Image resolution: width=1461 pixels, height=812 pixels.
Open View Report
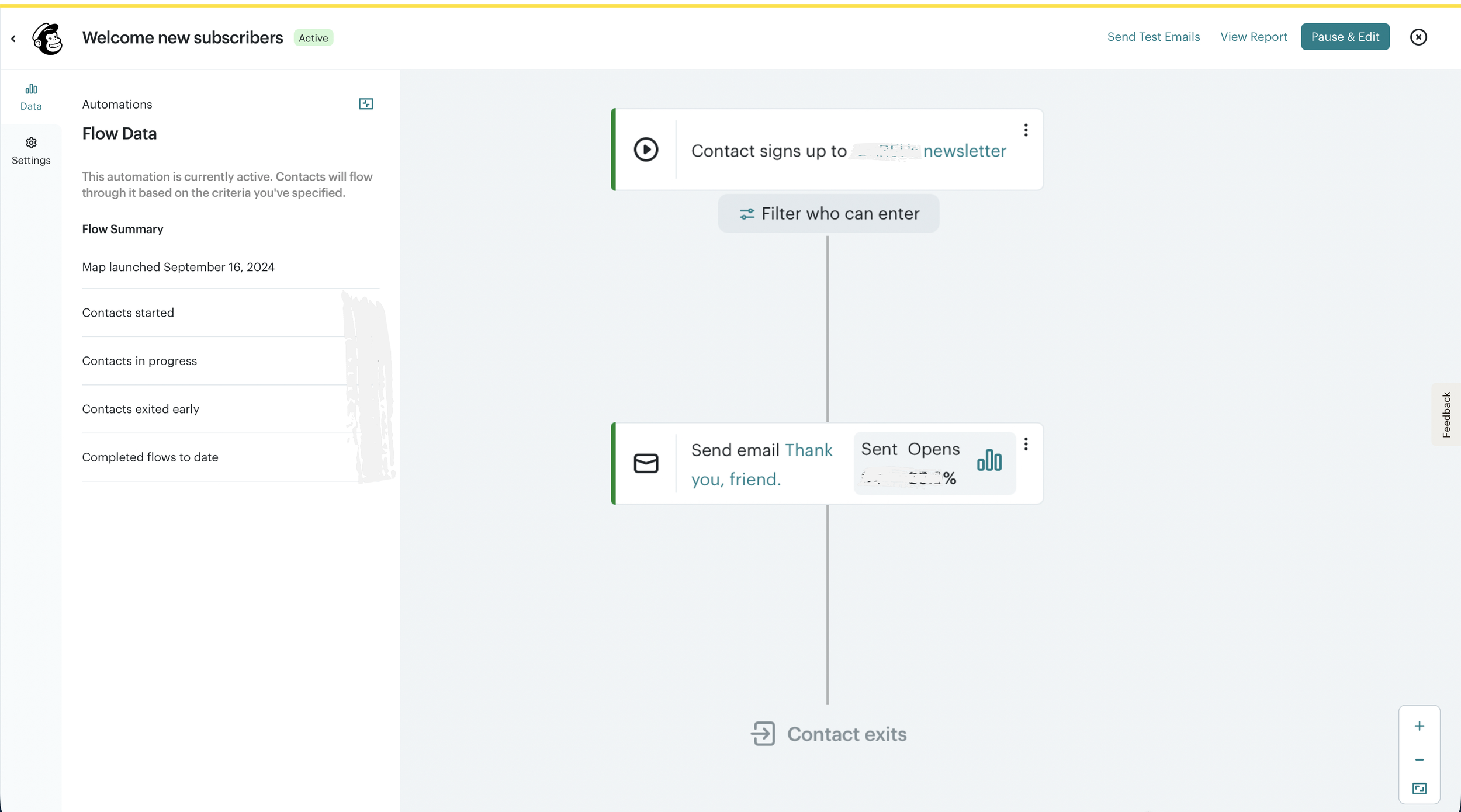pyautogui.click(x=1253, y=37)
